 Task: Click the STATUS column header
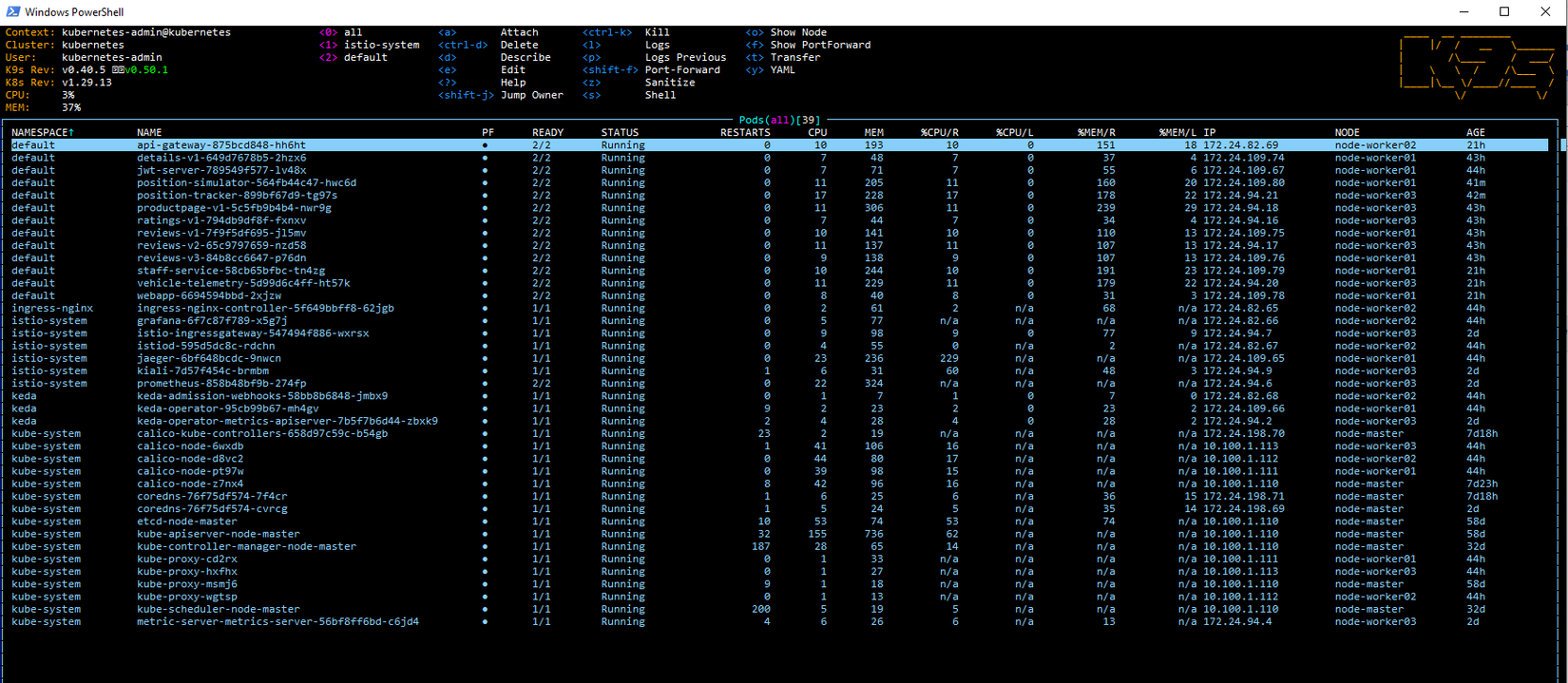620,133
